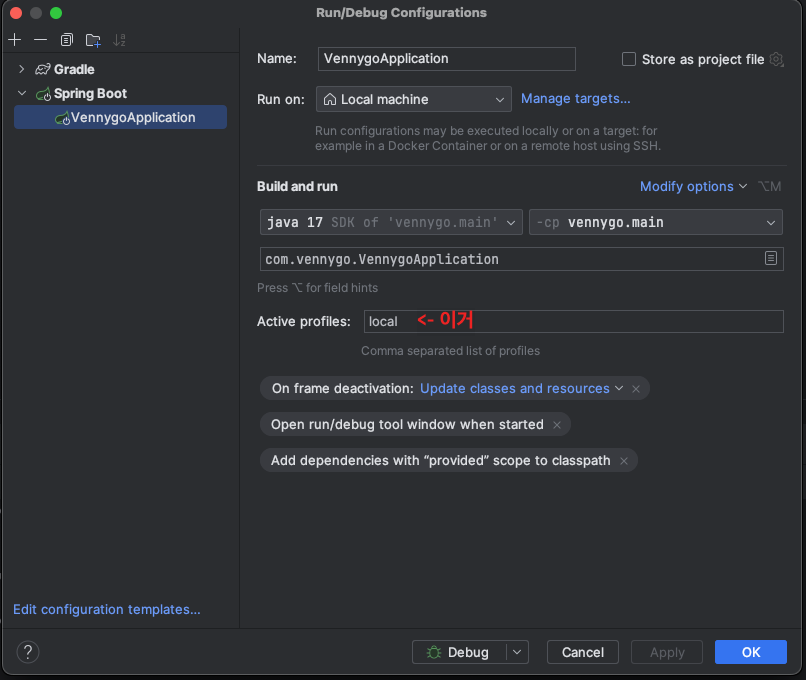Image resolution: width=806 pixels, height=680 pixels.
Task: Remove the On frame deactivation option
Action: (x=636, y=389)
